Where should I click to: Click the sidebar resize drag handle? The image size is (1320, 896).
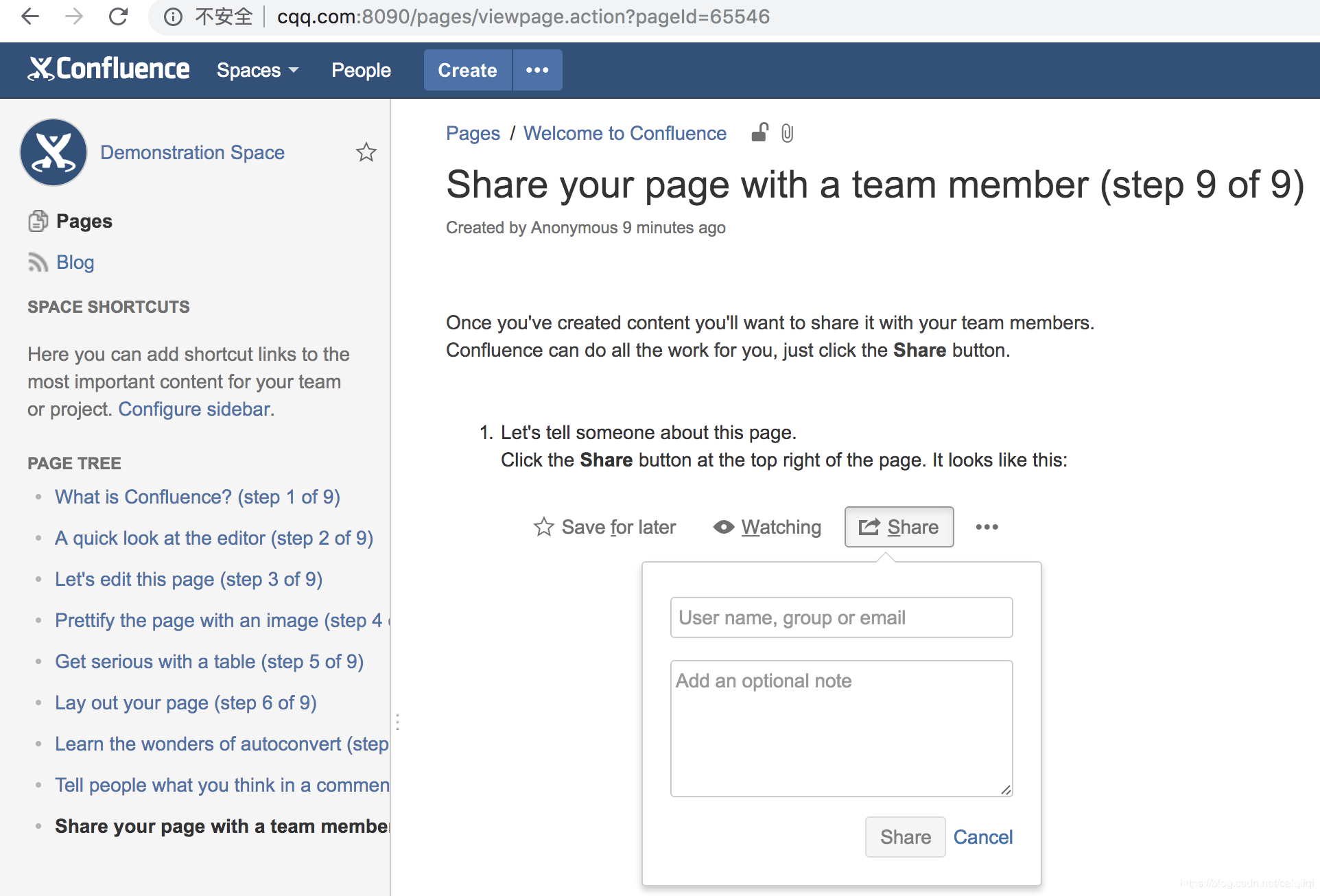pos(397,722)
